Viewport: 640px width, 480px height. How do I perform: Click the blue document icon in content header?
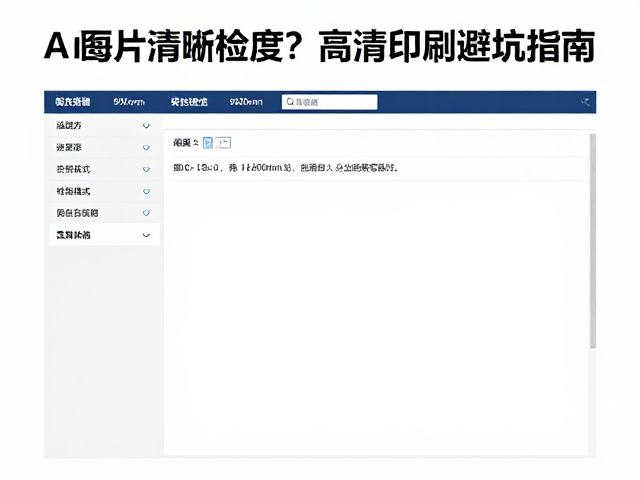click(x=208, y=143)
